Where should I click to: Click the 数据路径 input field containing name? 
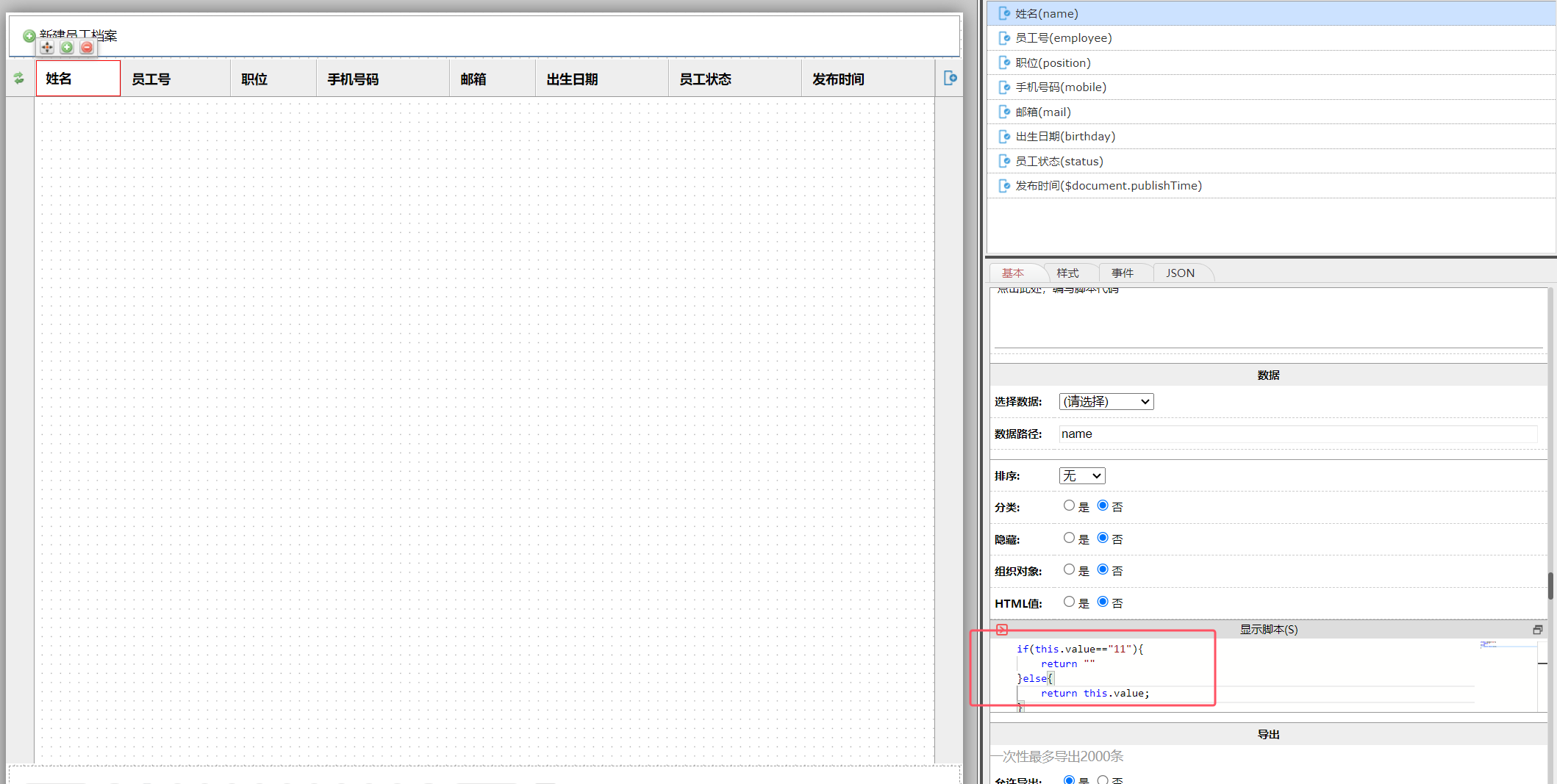[x=1297, y=434]
